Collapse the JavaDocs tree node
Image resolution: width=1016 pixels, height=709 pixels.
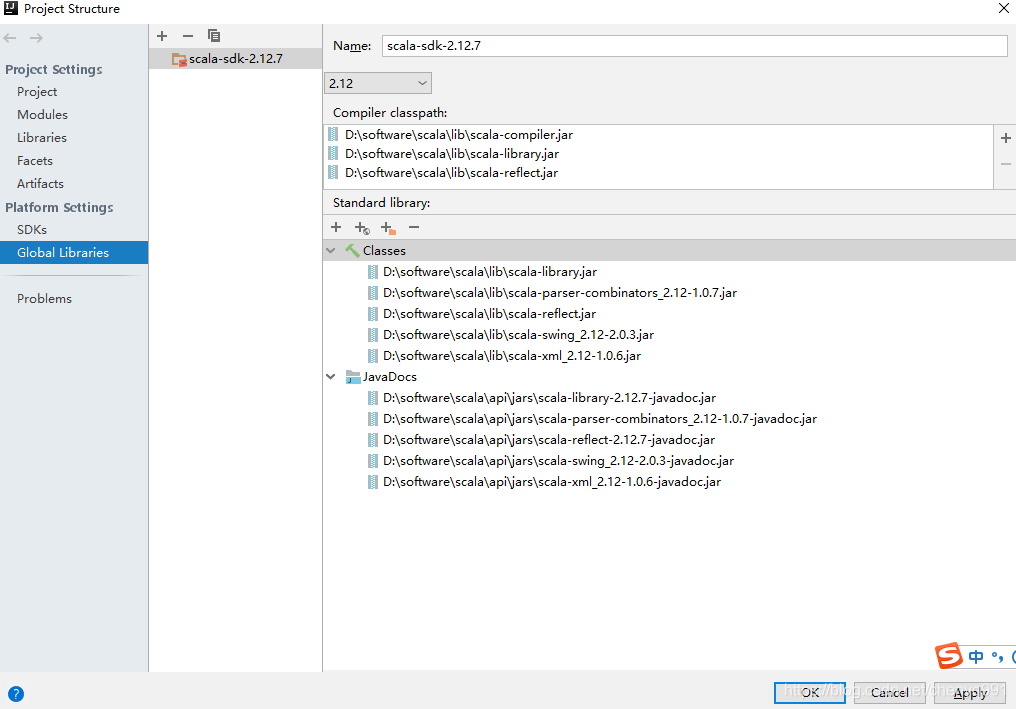point(331,377)
